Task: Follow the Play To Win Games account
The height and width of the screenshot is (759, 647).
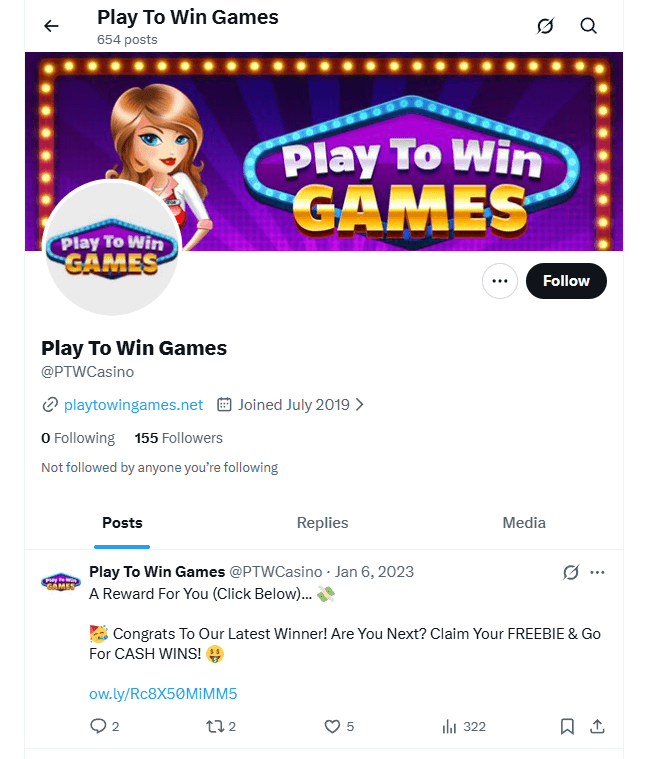Action: tap(566, 281)
